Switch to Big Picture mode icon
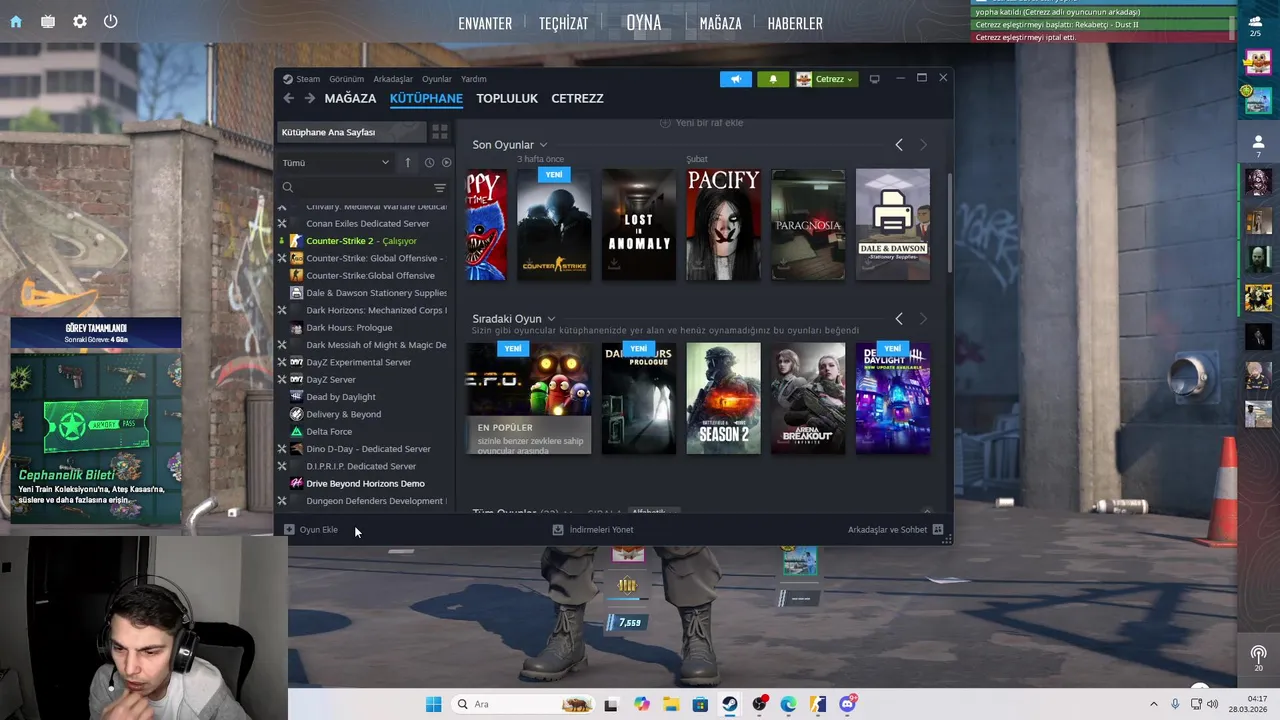 874,79
